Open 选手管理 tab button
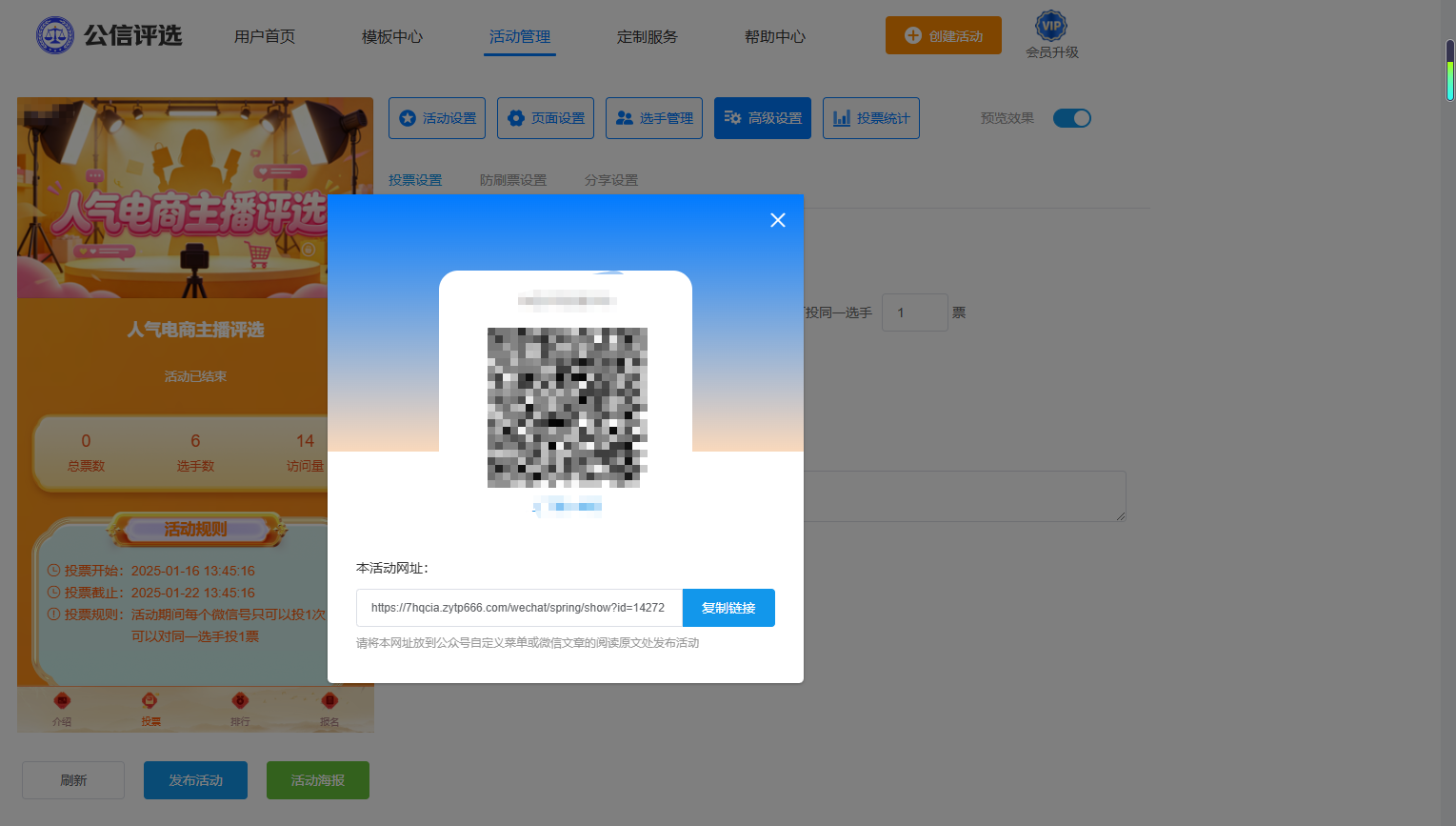This screenshot has width=1456, height=826. click(654, 118)
